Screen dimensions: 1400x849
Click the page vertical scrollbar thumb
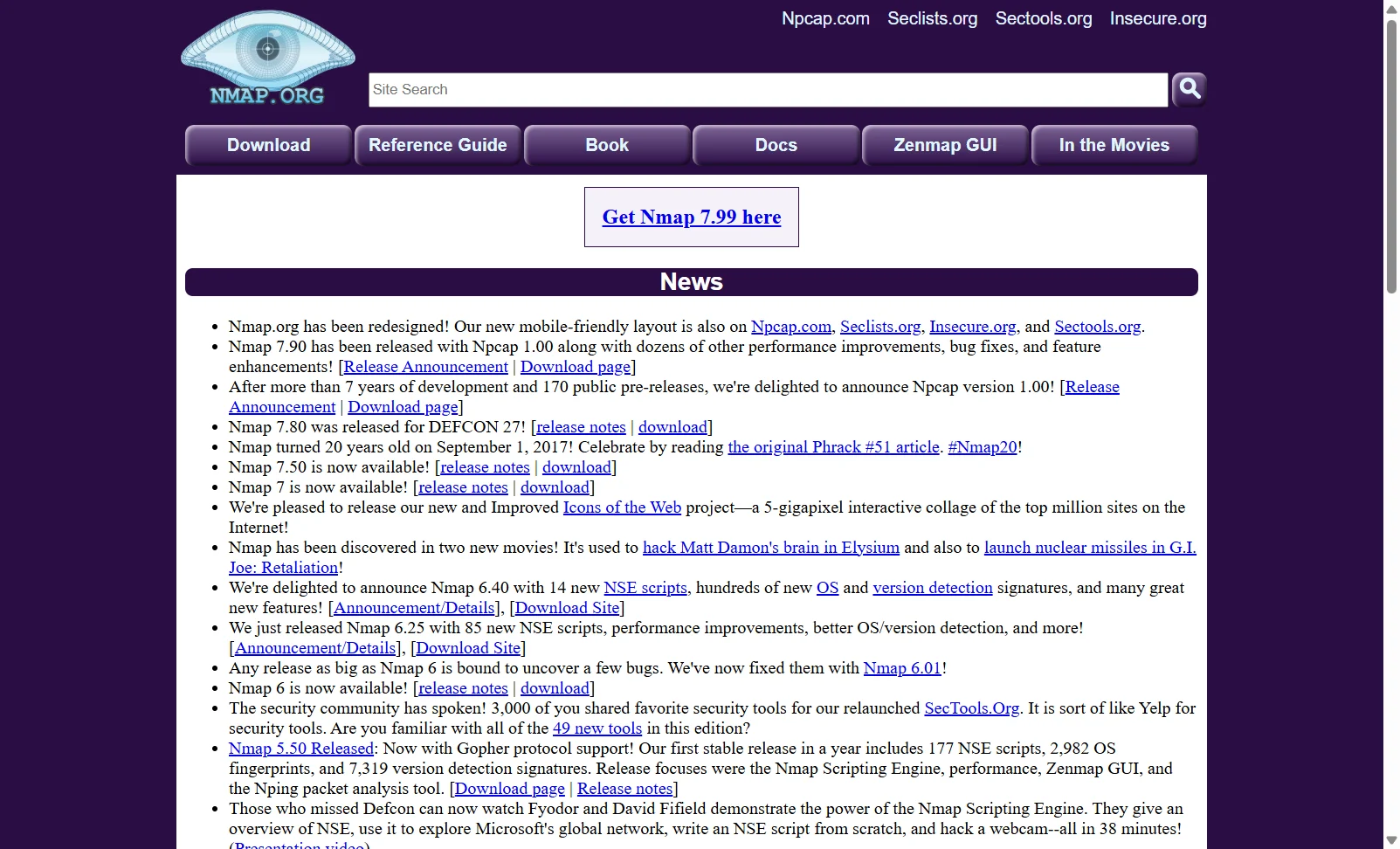pyautogui.click(x=1391, y=155)
